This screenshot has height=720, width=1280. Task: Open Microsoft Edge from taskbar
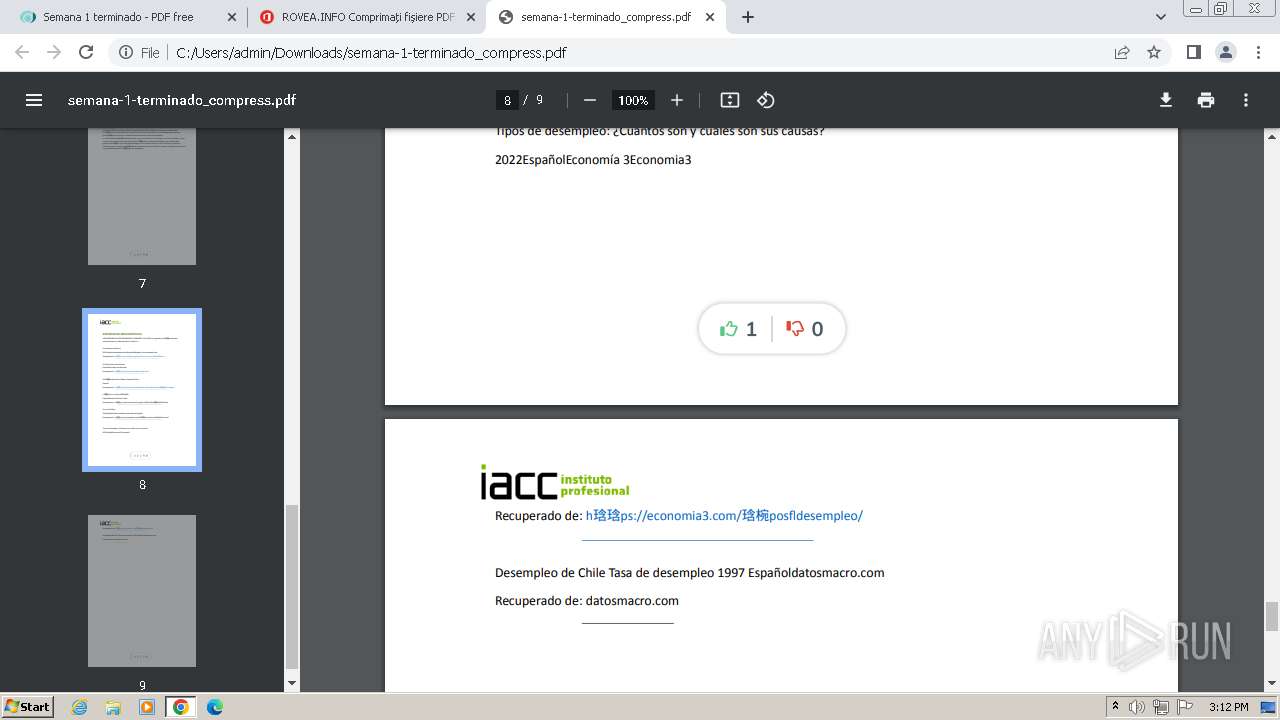pos(215,707)
